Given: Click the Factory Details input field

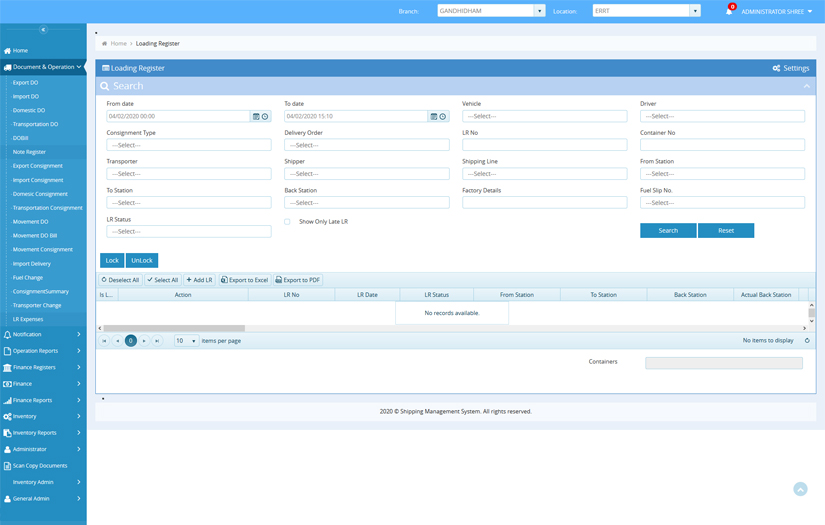Looking at the screenshot, I should click(545, 203).
